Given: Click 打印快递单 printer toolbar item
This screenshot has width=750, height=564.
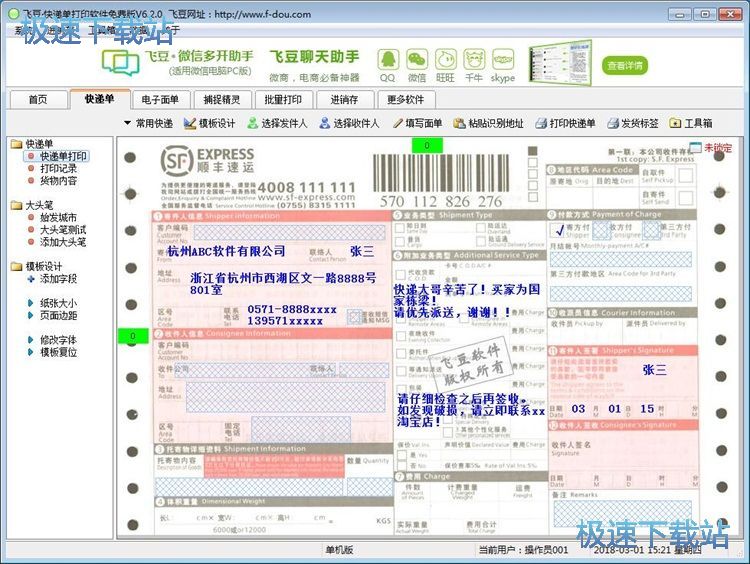Looking at the screenshot, I should (565, 123).
